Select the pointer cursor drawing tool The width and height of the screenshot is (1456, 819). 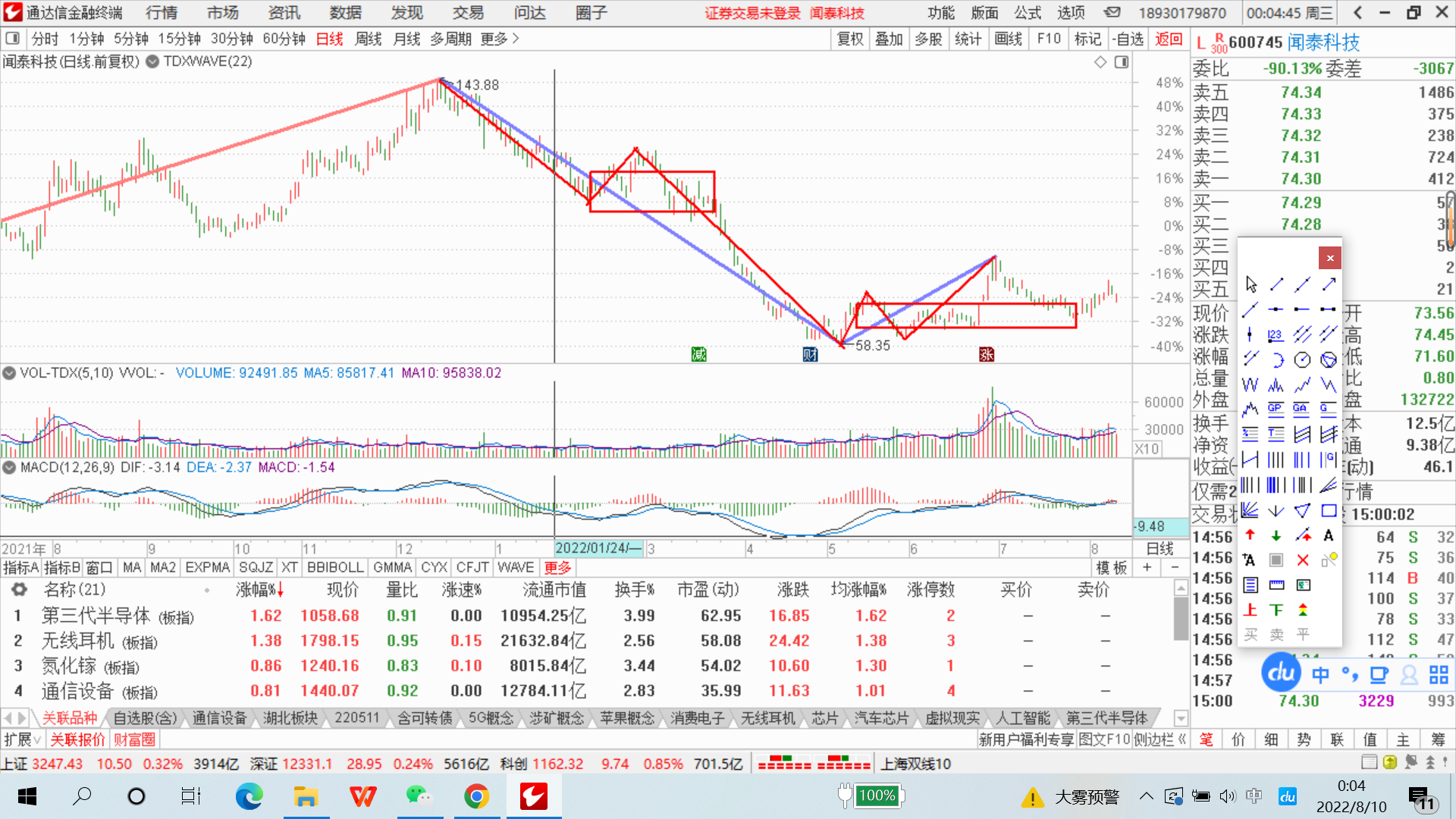pyautogui.click(x=1250, y=284)
